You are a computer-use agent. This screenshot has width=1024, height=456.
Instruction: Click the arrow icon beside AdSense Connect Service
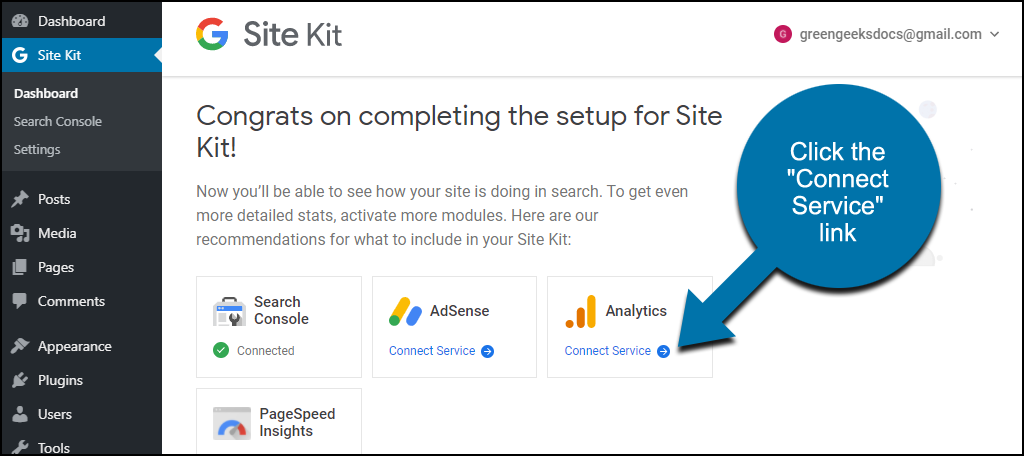(487, 351)
